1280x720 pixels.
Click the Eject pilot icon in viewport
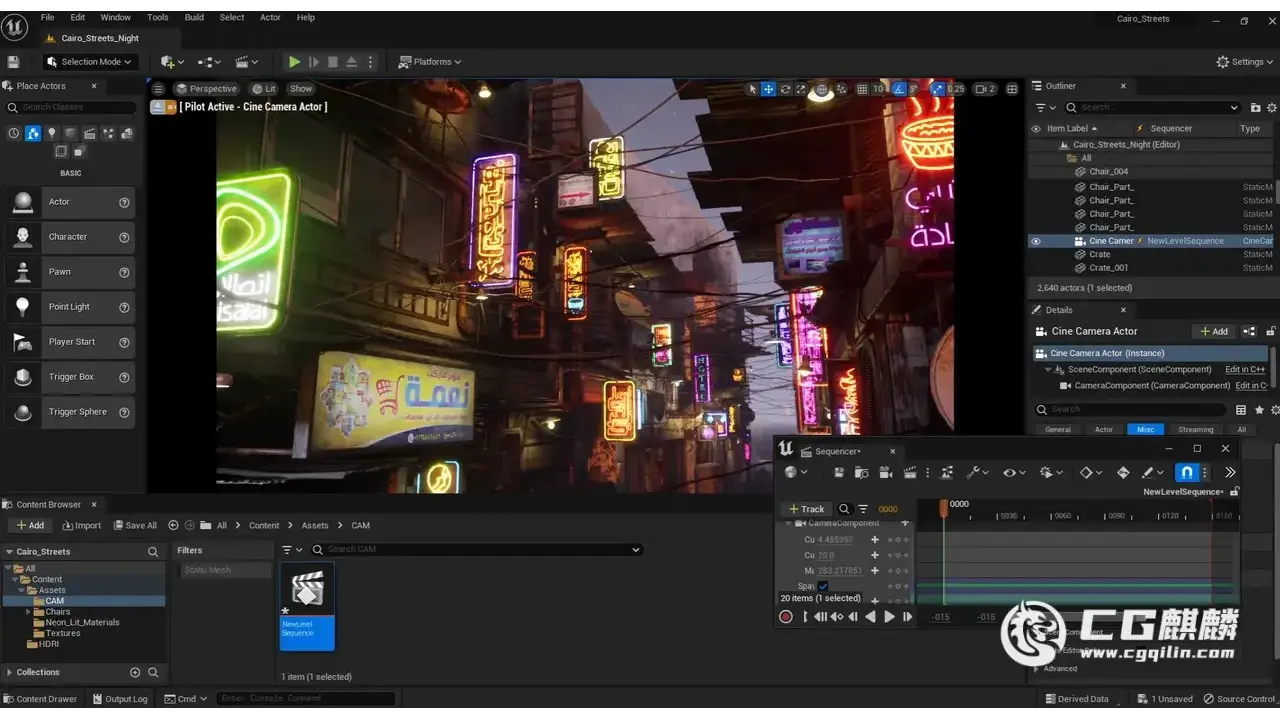[x=159, y=107]
